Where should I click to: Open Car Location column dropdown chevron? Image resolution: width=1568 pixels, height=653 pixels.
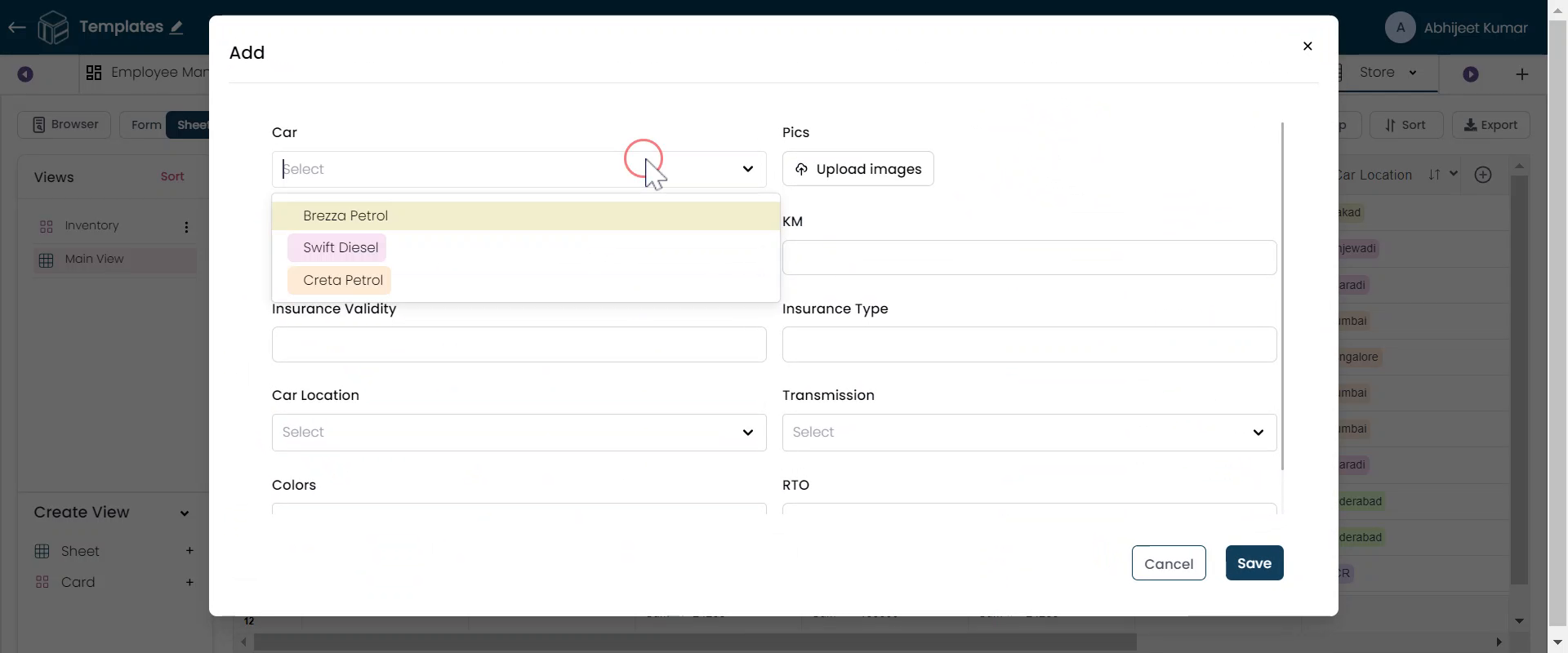coord(1453,174)
